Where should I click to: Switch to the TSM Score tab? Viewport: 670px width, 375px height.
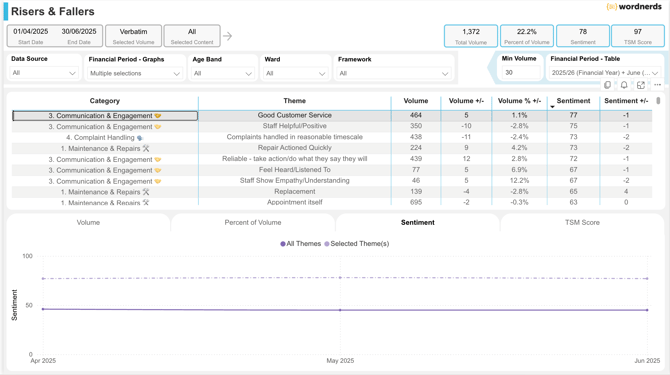click(x=582, y=223)
